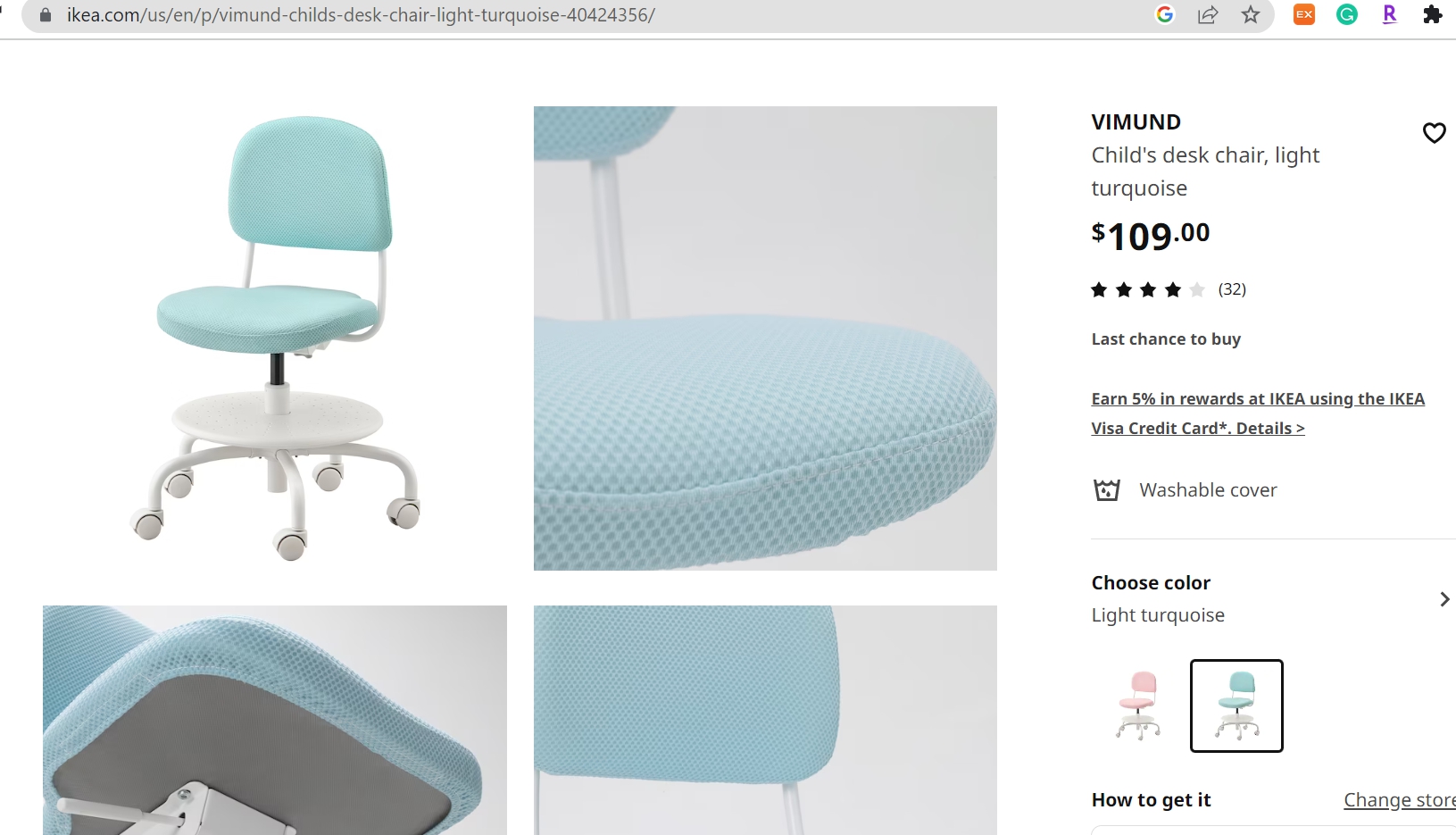Select the light turquoise chair swatch
This screenshot has width=1456, height=835.
point(1236,706)
